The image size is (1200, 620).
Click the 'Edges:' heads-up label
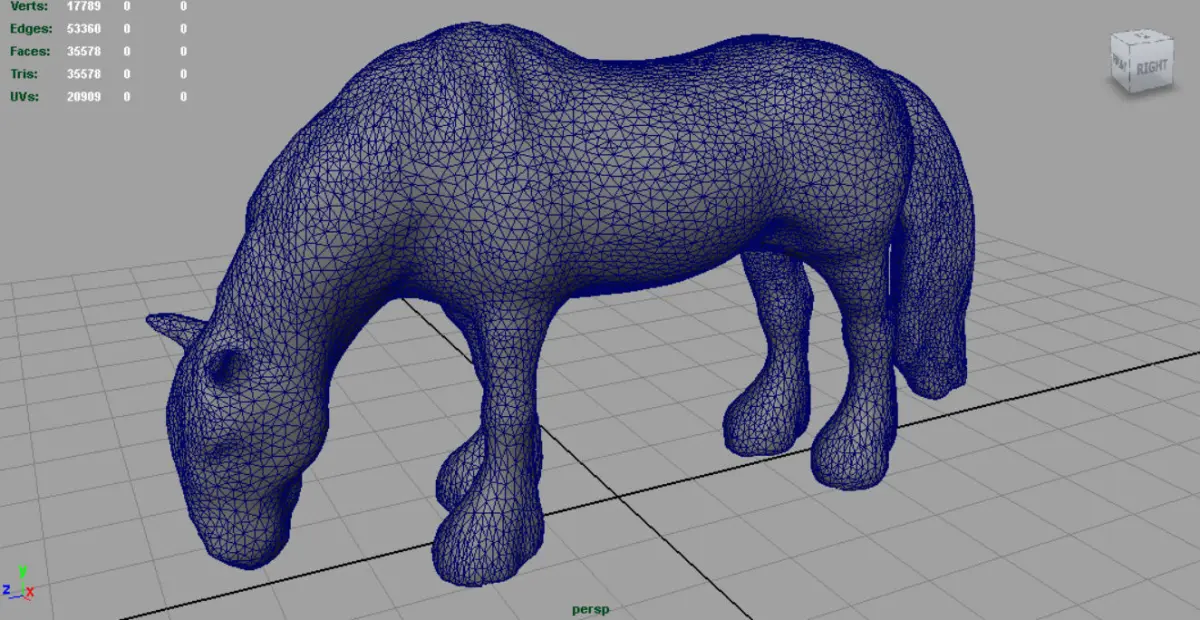click(31, 29)
